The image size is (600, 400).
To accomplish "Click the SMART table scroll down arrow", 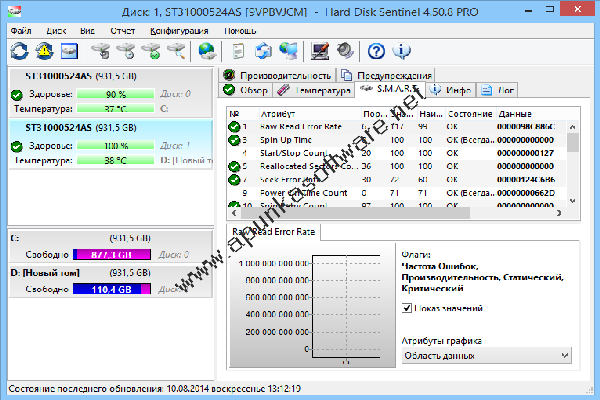I will coord(572,201).
